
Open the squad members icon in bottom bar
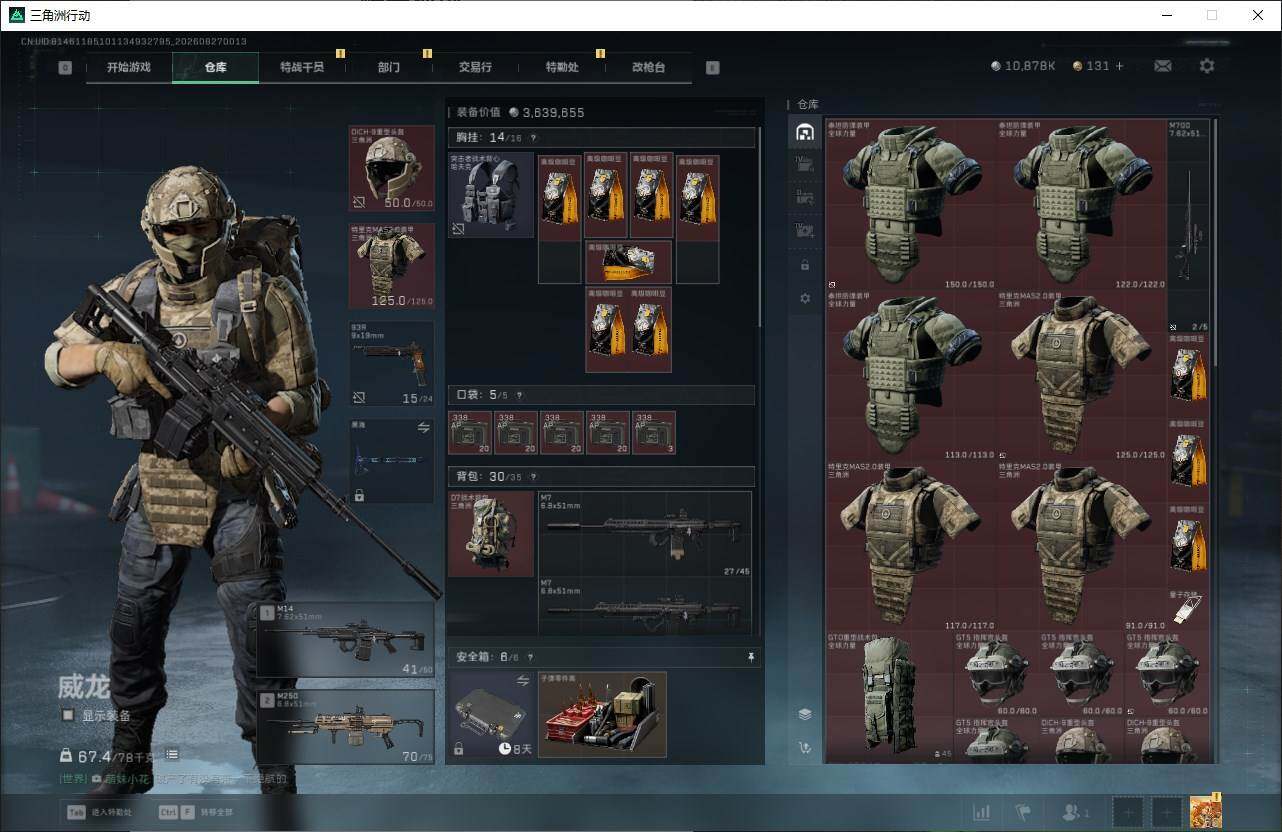(x=1076, y=813)
